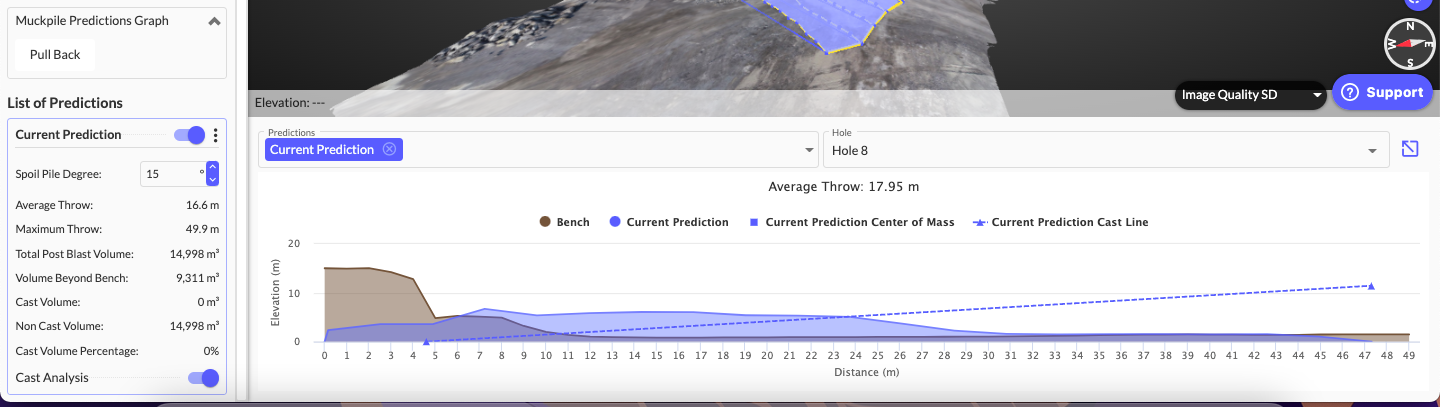1440x407 pixels.
Task: Turn off the Cast Analysis switch
Action: pyautogui.click(x=204, y=378)
